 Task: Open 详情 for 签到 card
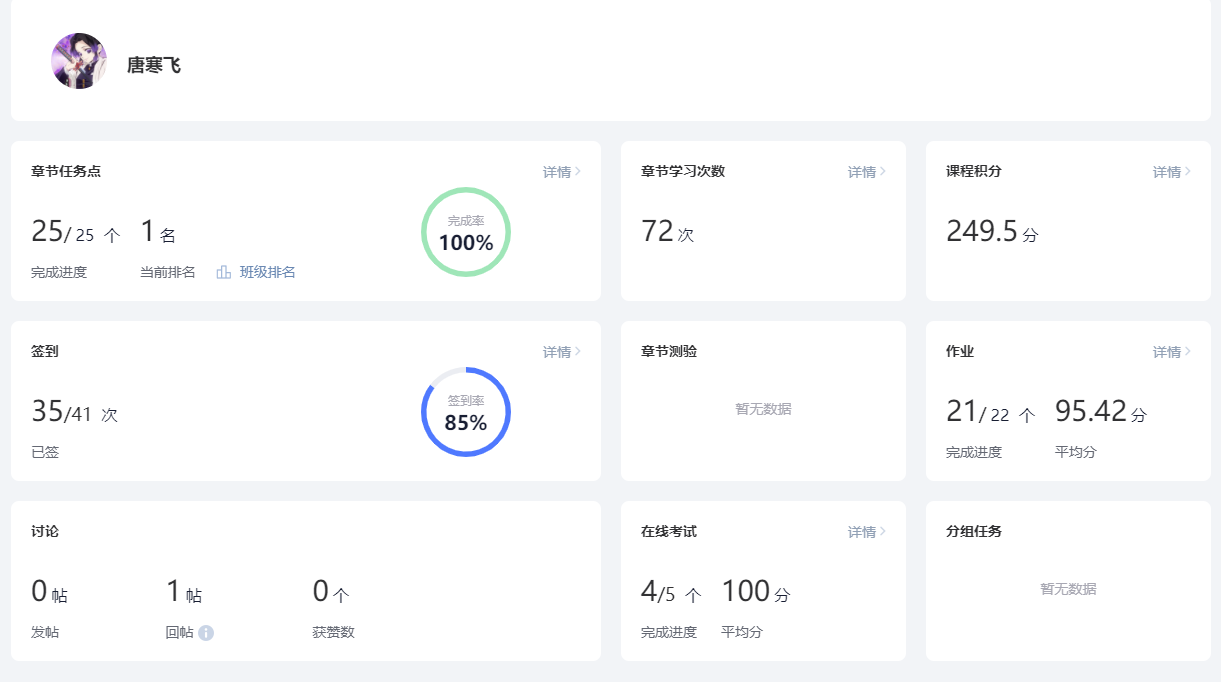point(562,352)
